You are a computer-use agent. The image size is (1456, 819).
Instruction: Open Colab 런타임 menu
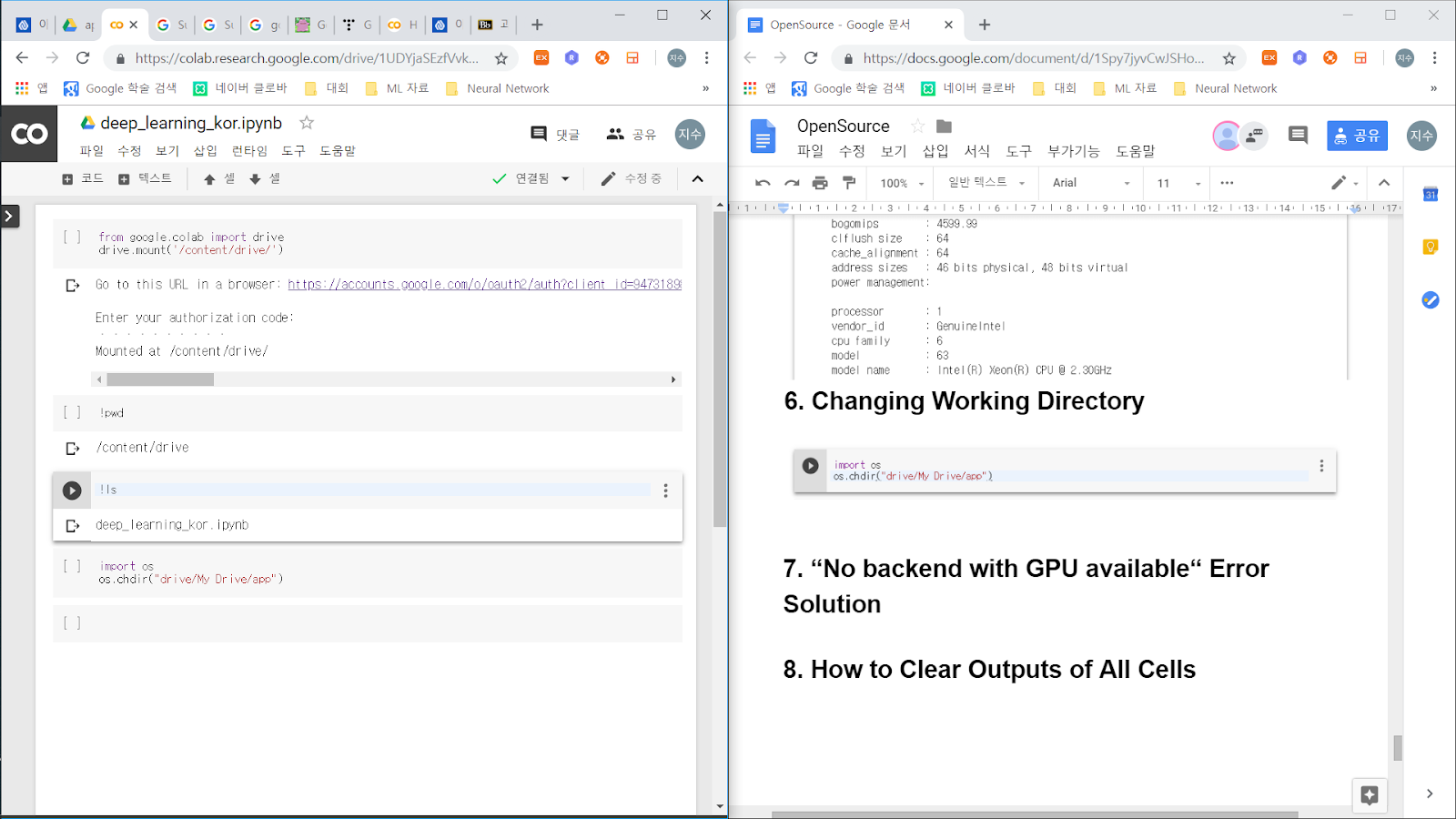[x=249, y=150]
